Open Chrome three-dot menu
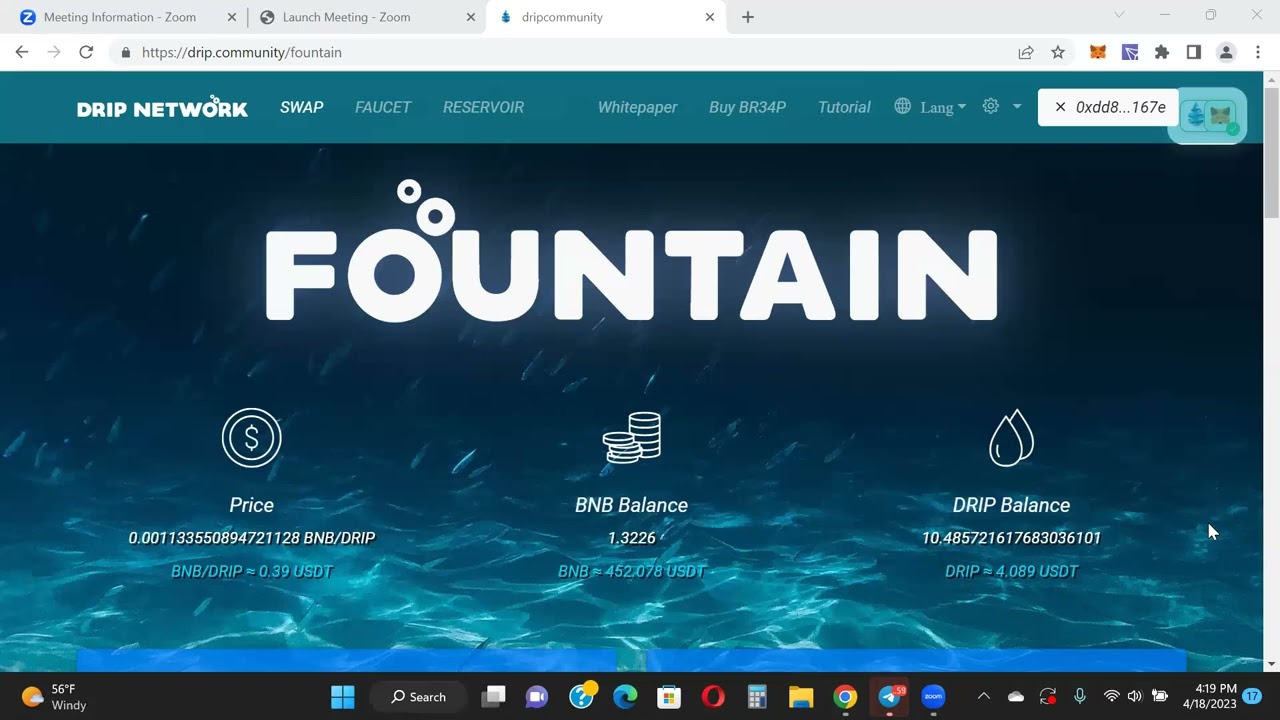1280x720 pixels. pos(1258,52)
